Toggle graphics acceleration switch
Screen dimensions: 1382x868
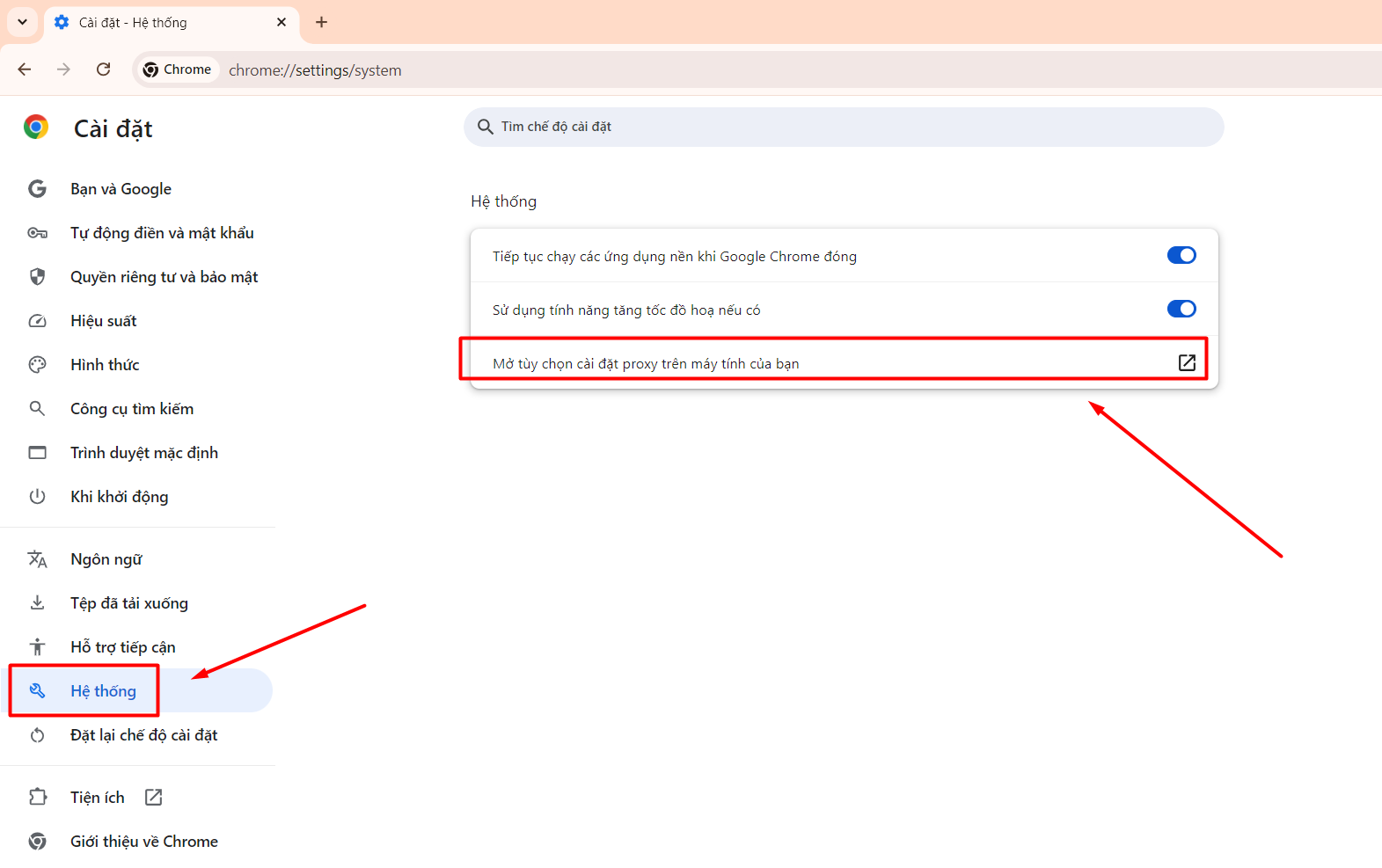(x=1181, y=309)
